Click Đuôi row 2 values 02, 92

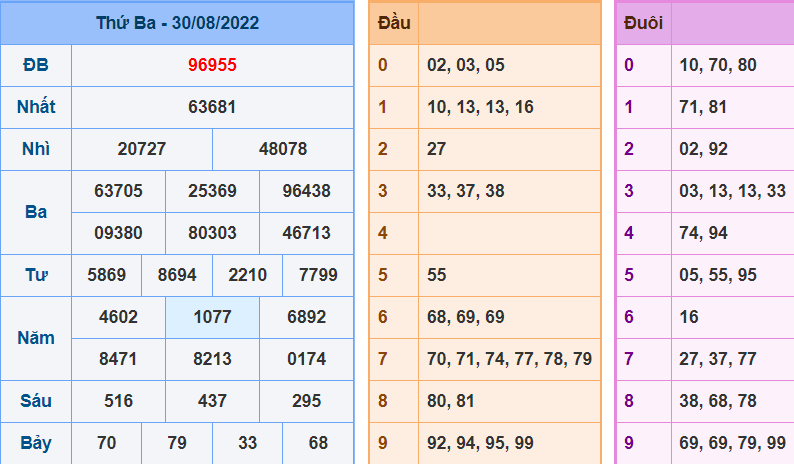[x=703, y=149]
